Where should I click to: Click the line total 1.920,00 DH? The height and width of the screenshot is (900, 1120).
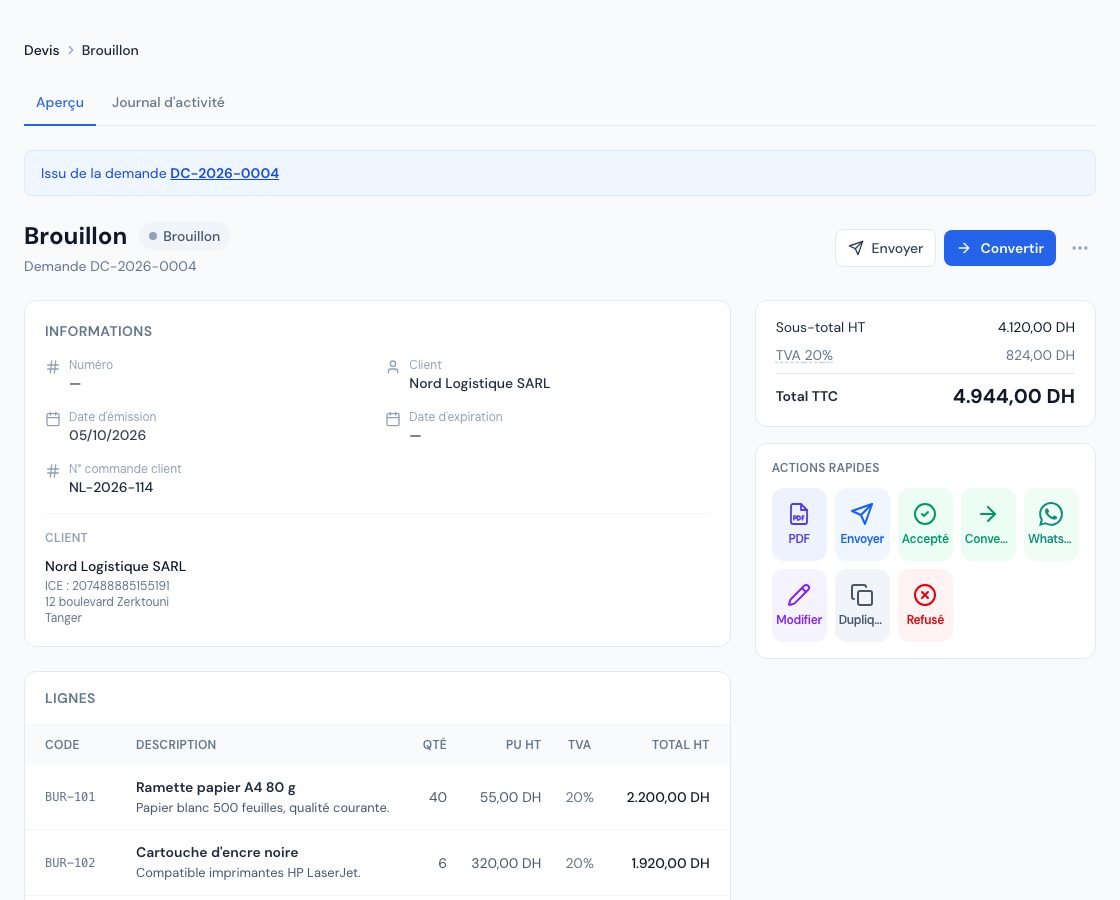click(x=670, y=863)
